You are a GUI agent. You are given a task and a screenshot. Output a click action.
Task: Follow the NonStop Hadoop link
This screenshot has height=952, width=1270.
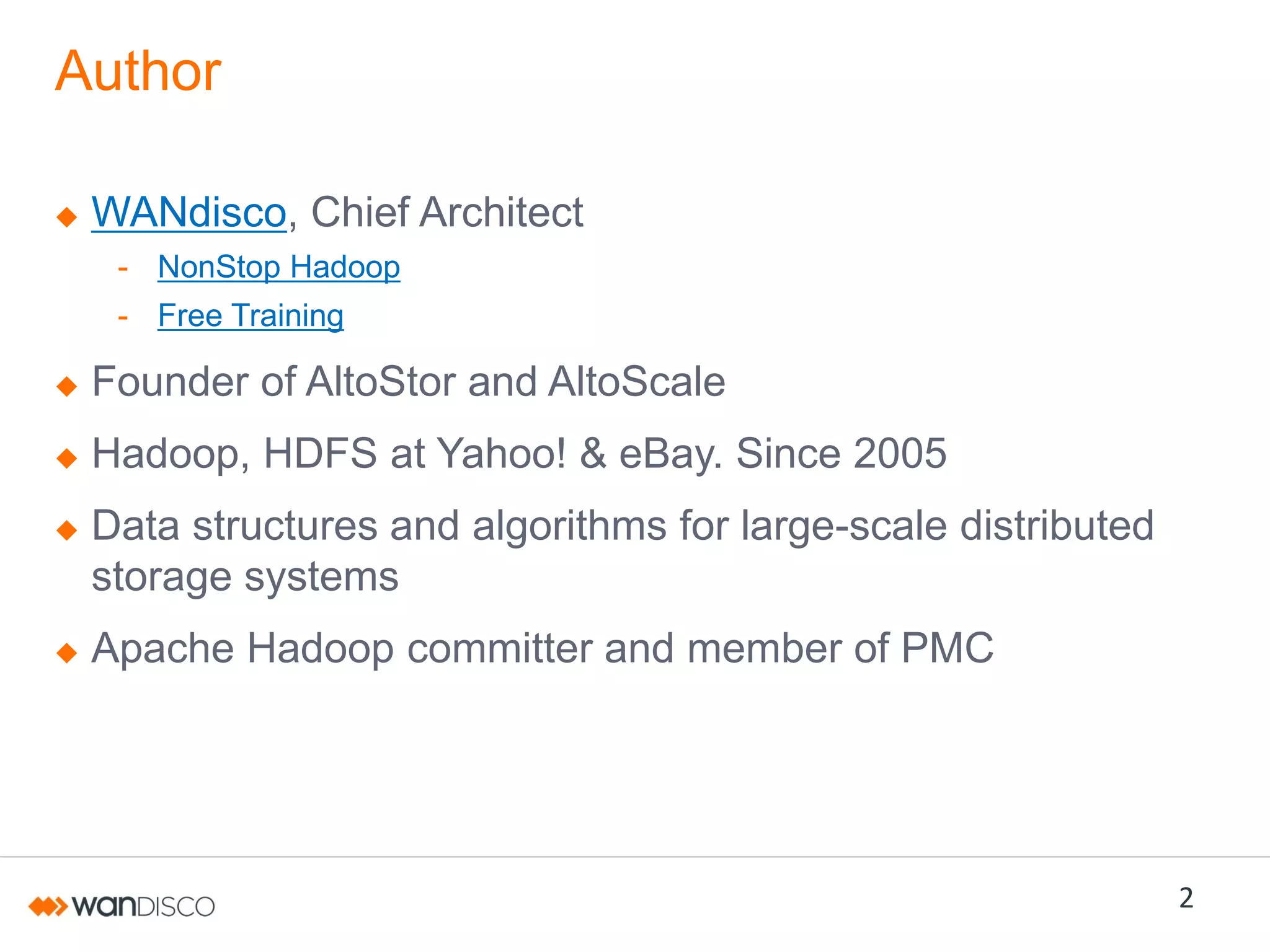pos(279,267)
